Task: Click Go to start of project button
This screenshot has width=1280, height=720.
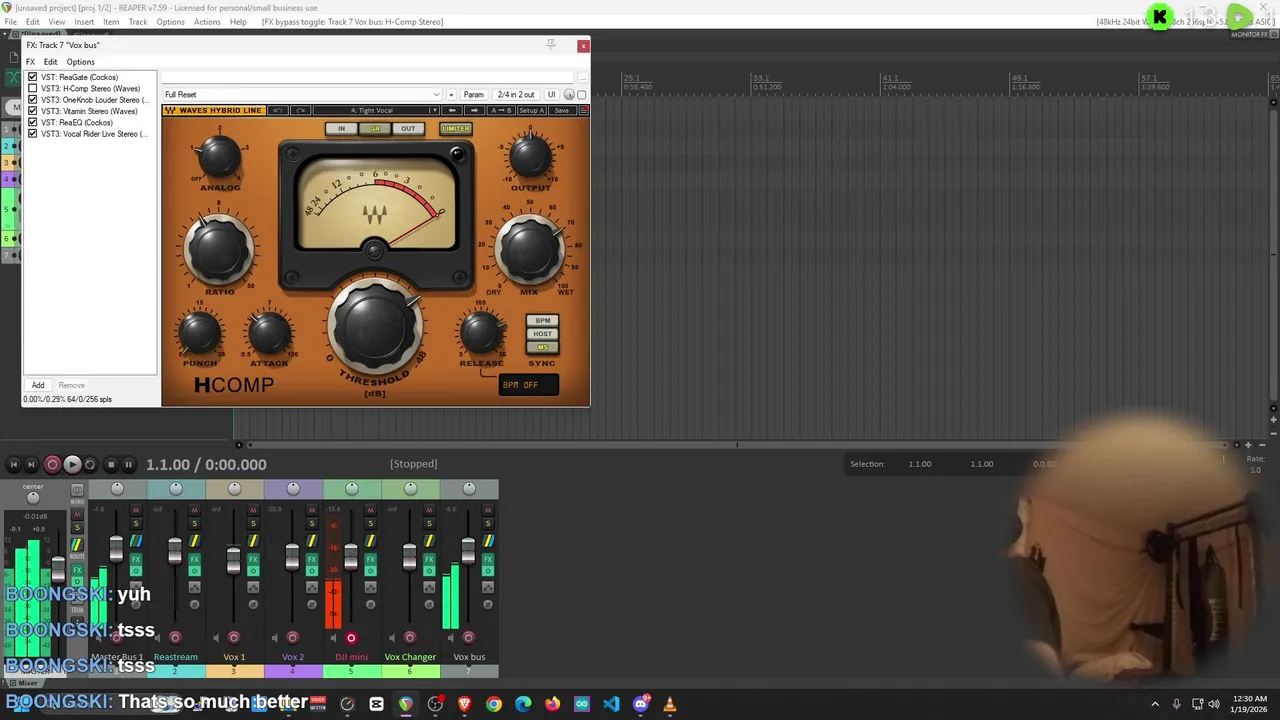Action: coord(13,464)
